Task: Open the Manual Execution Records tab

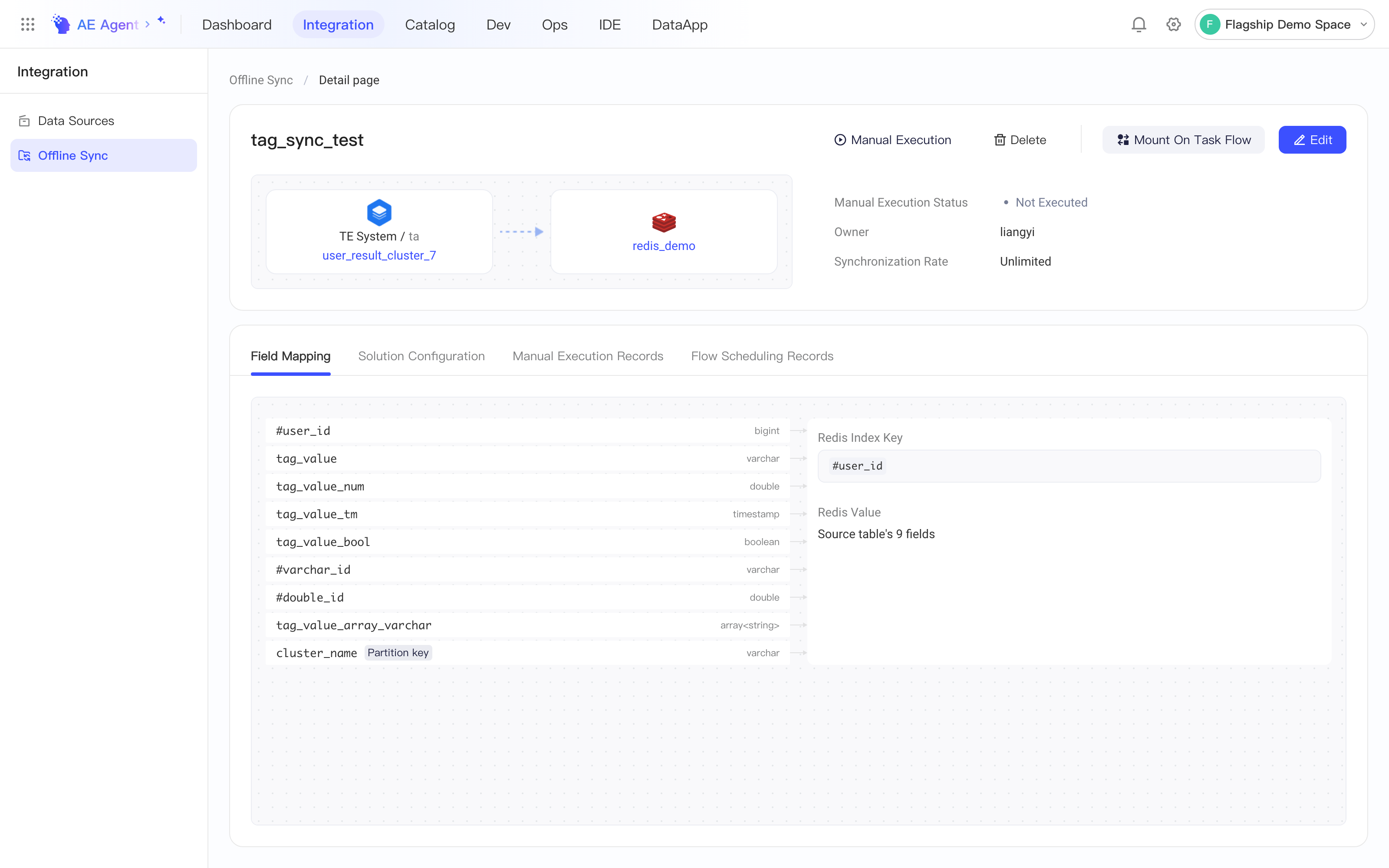Action: [x=588, y=356]
